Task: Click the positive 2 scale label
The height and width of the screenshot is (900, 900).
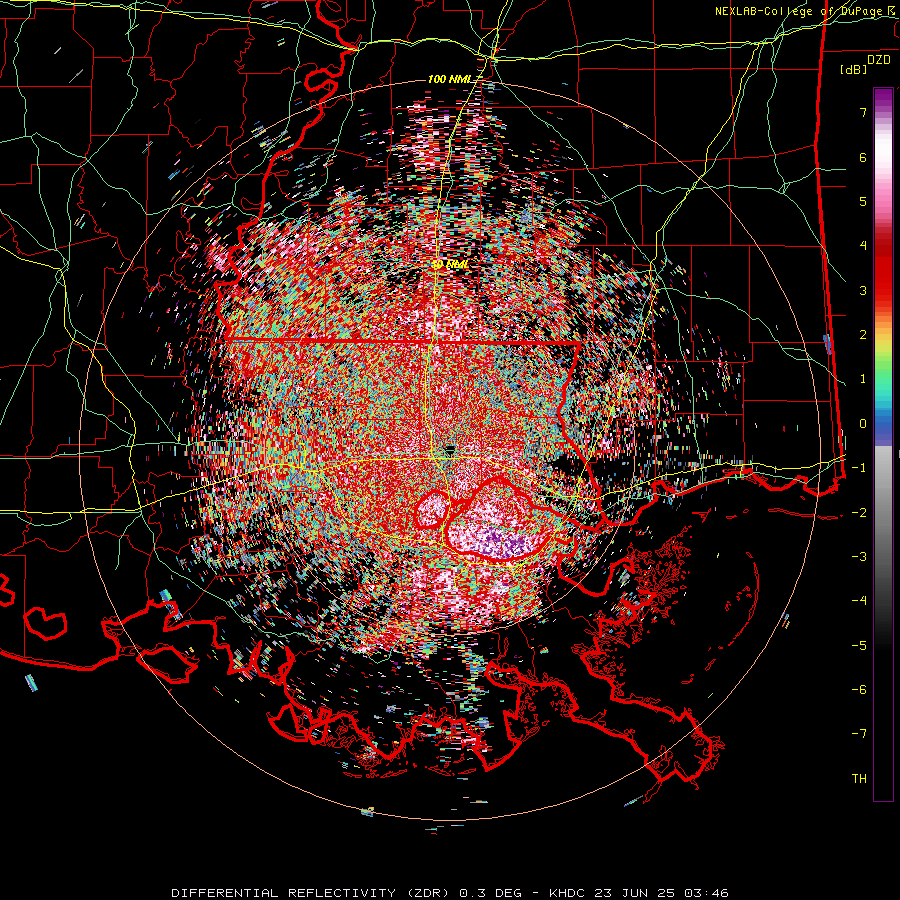Action: coord(863,335)
